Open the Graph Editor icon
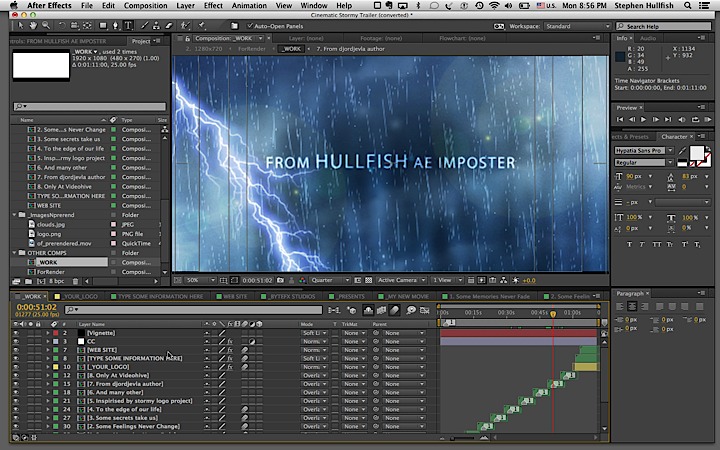Screen dimensions: 720x450 tap(424, 310)
